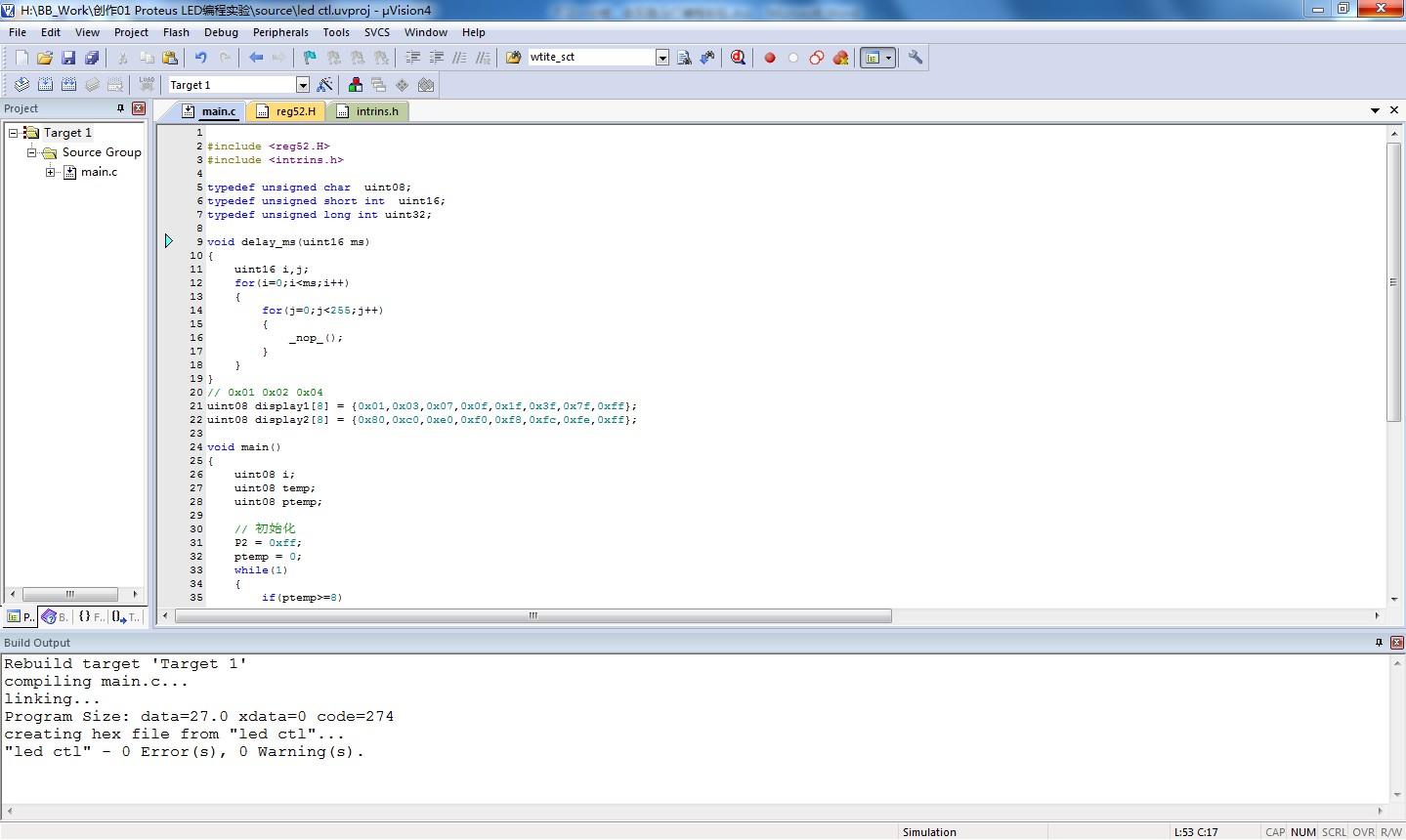
Task: Click the Save All files icon
Action: pyautogui.click(x=92, y=58)
